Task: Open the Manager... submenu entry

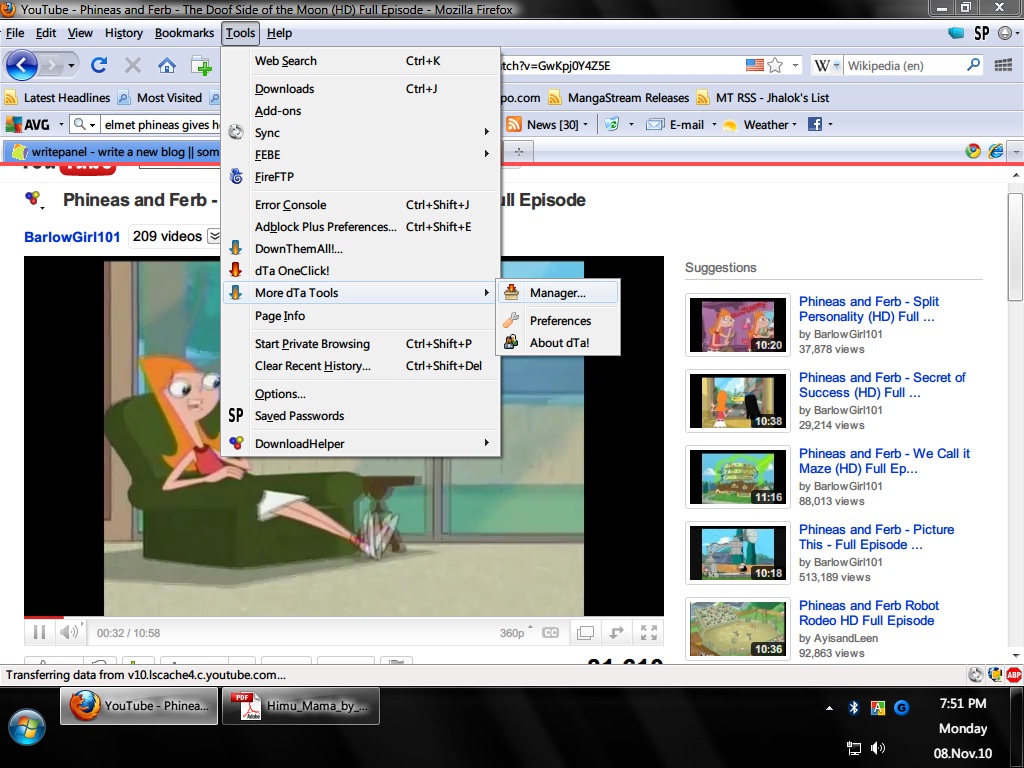Action: [558, 293]
